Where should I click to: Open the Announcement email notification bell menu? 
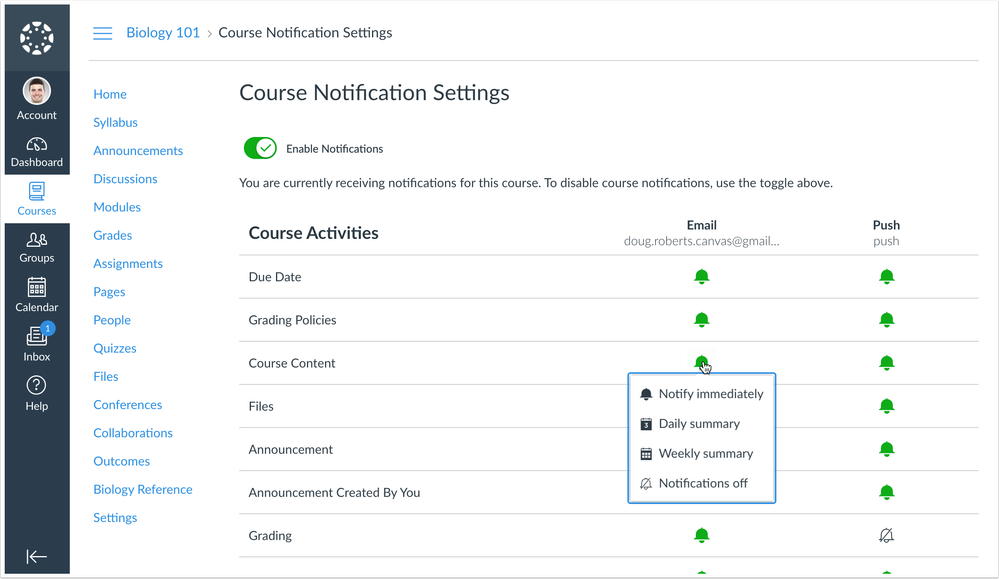pyautogui.click(x=701, y=449)
